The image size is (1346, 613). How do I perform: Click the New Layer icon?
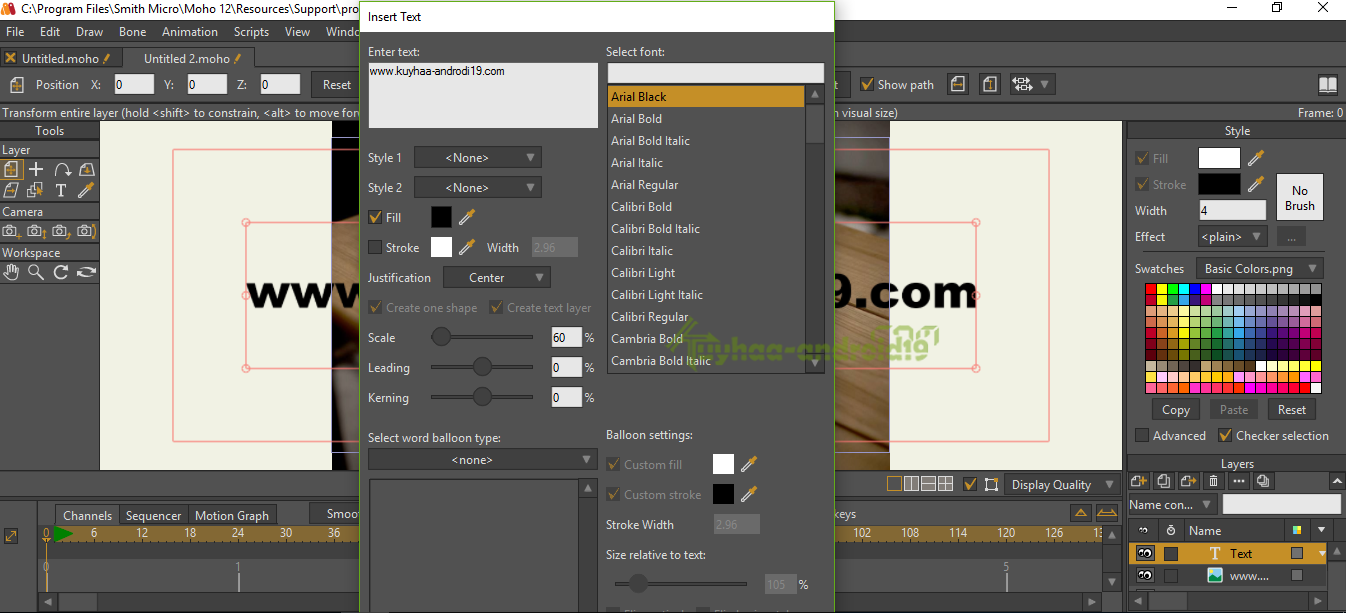1139,481
